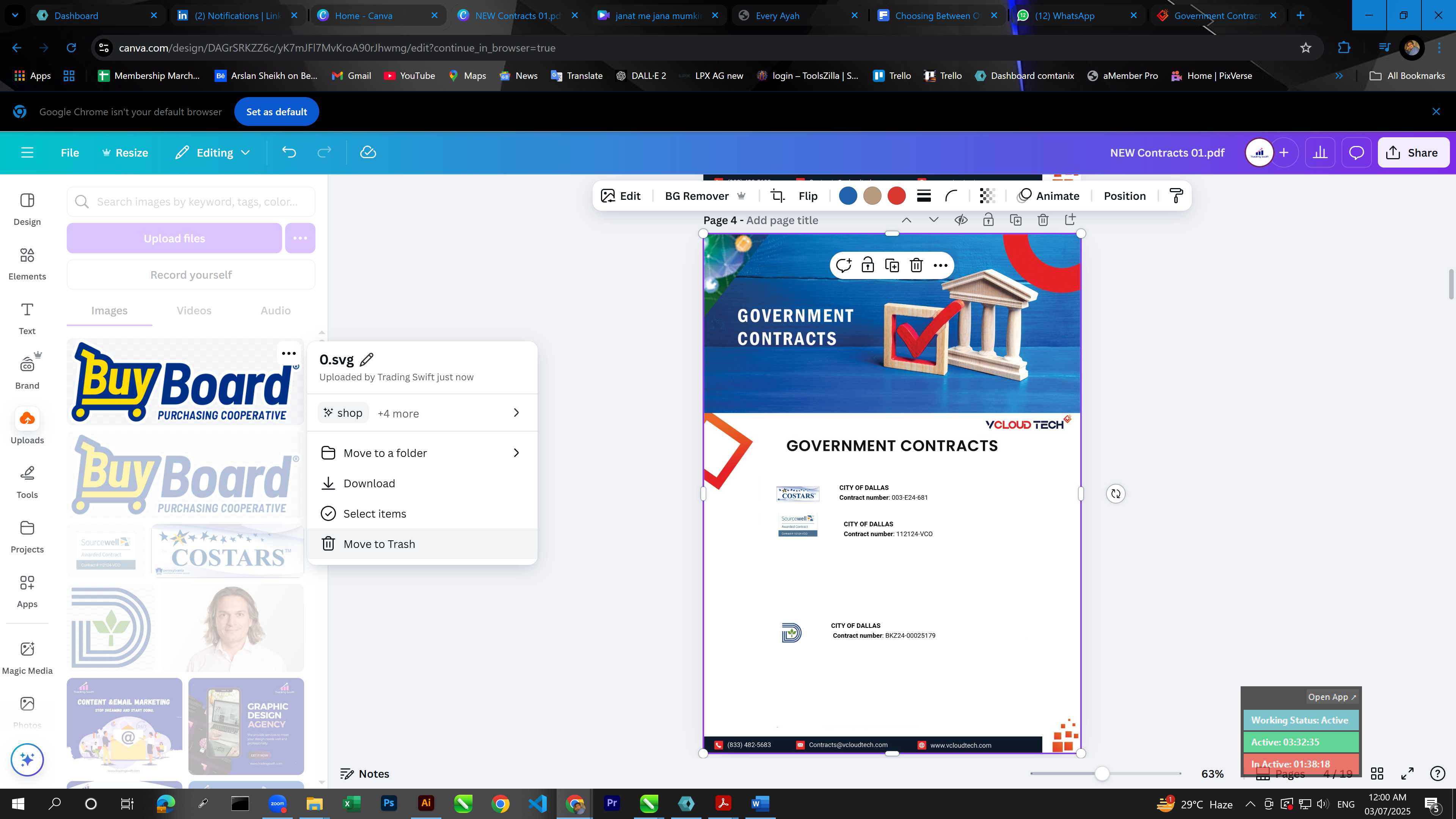Image resolution: width=1456 pixels, height=819 pixels.
Task: Open the Tools panel
Action: point(27,482)
